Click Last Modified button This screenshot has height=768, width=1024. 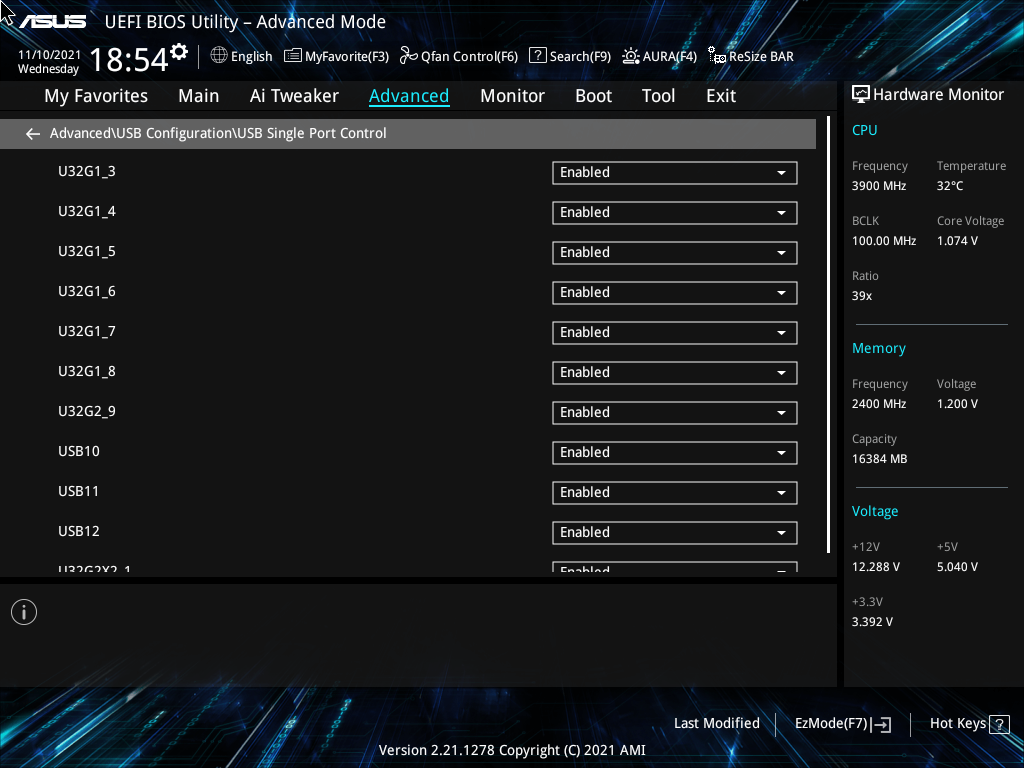coord(716,724)
